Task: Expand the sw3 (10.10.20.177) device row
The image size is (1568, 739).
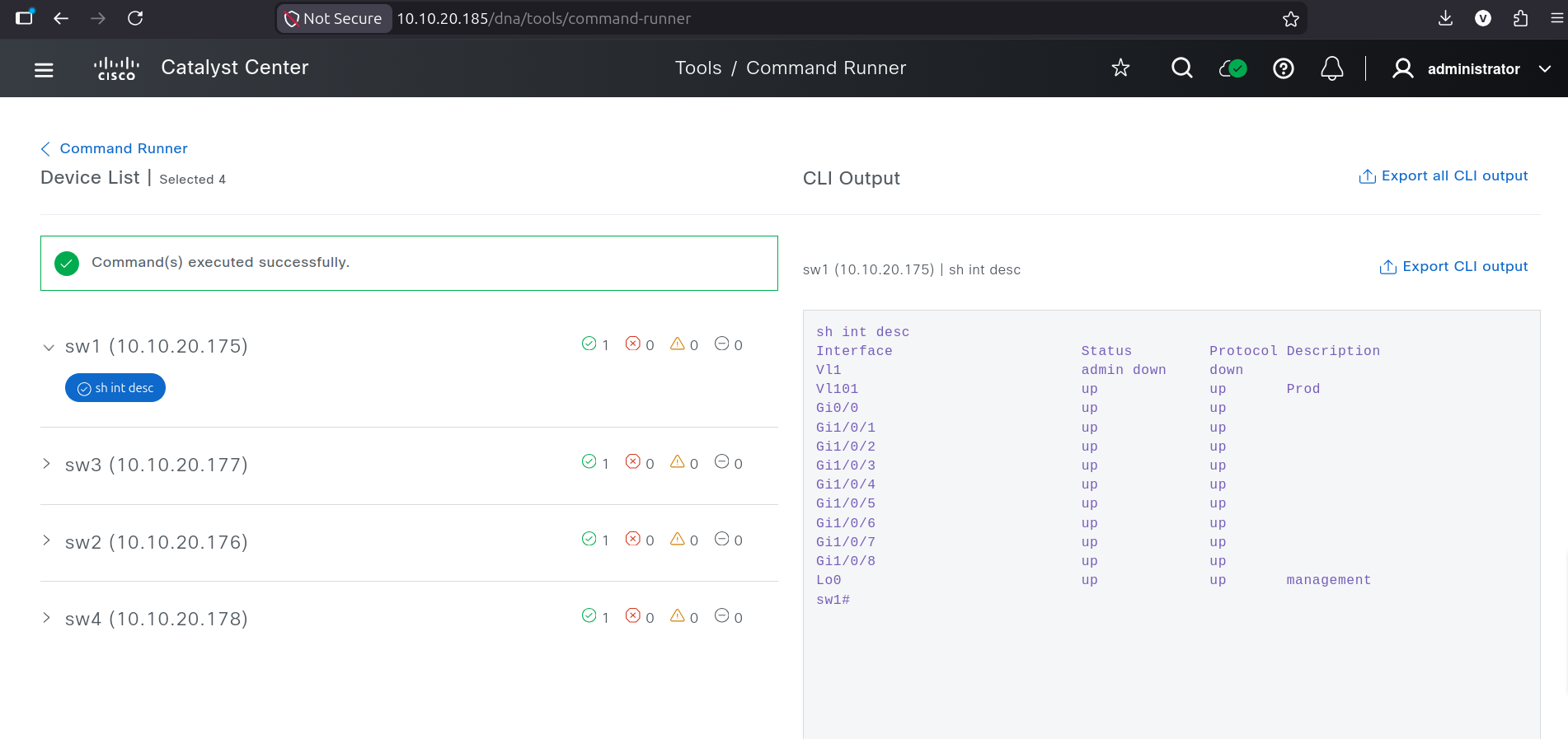Action: (47, 464)
